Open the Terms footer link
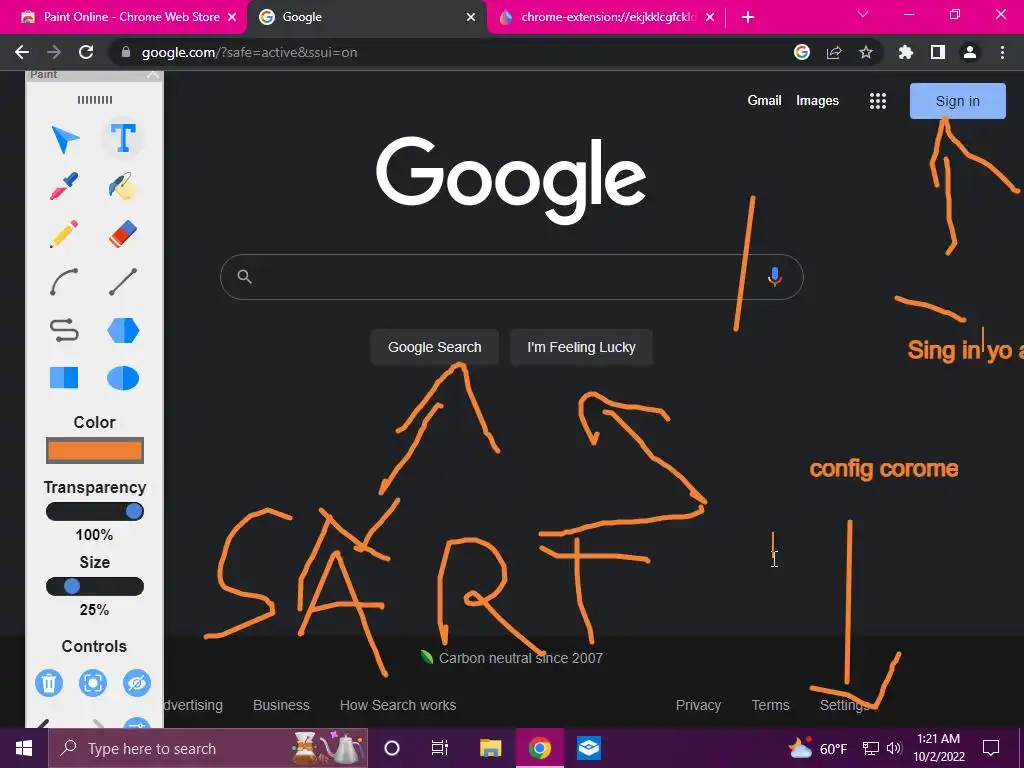 (x=771, y=705)
